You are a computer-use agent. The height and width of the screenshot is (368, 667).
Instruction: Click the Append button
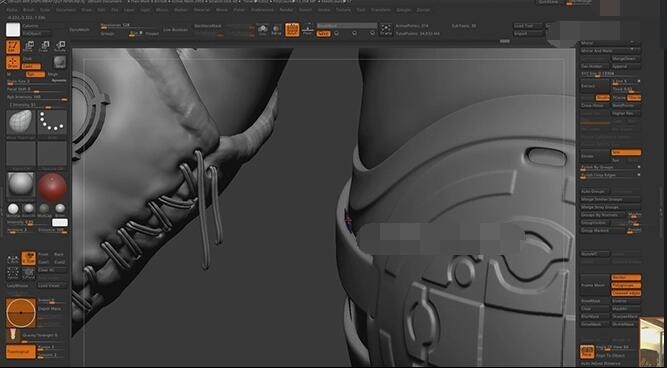pos(626,66)
